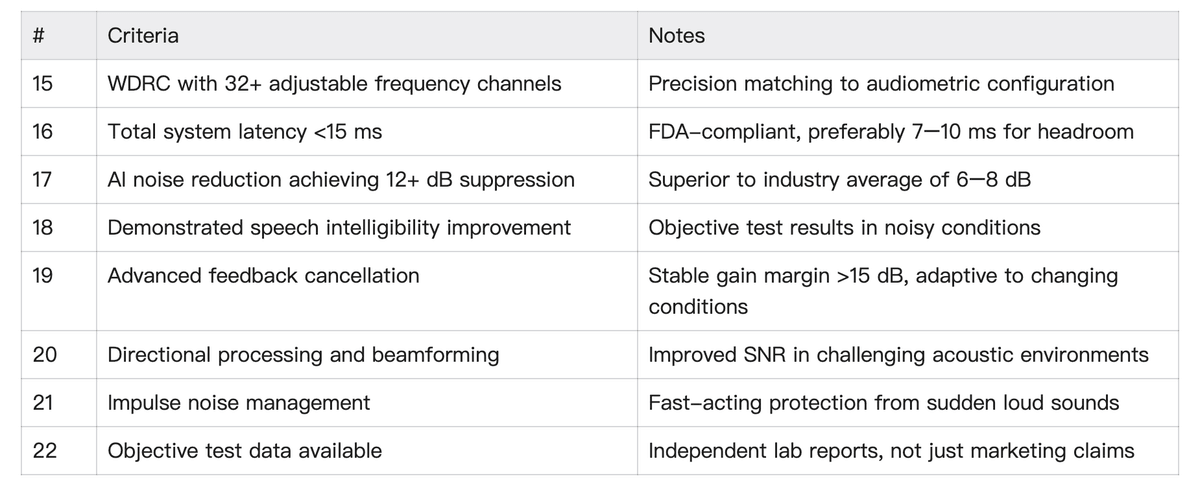Click 'Precision matching to audiometric configuration' note
This screenshot has height=490, width=1200.
coord(881,84)
